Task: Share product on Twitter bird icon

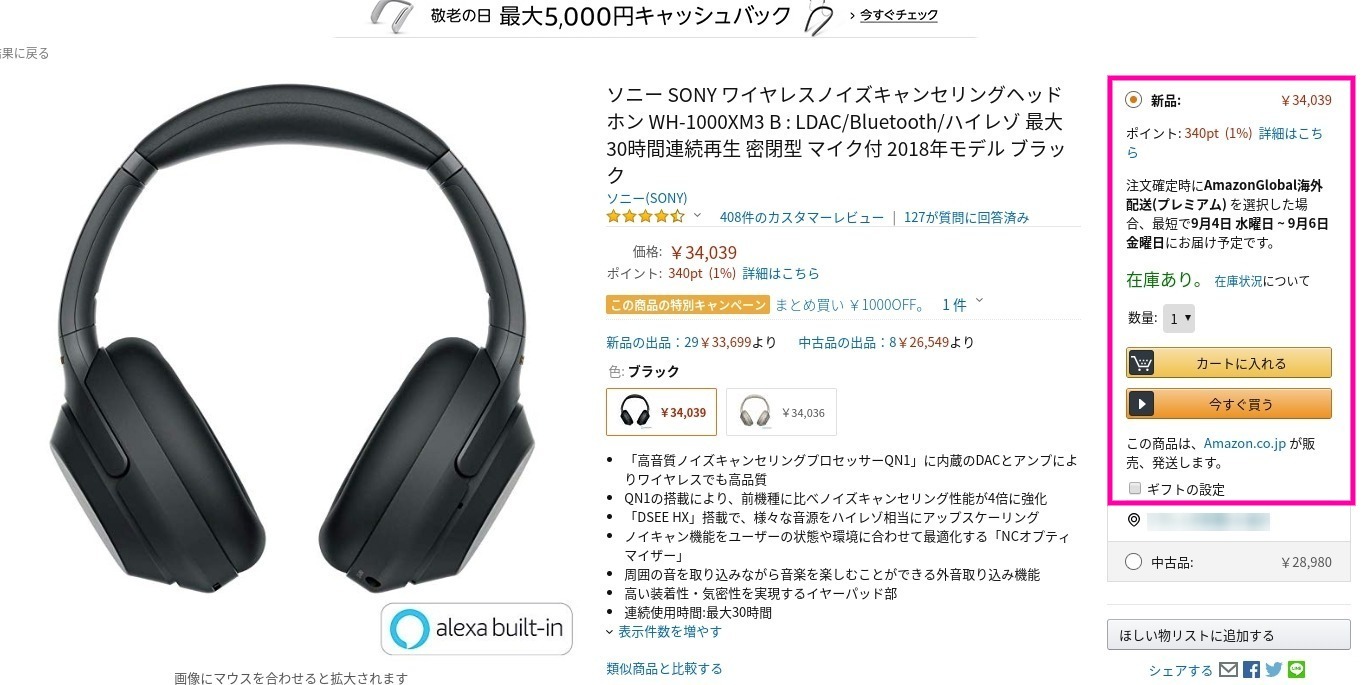Action: pyautogui.click(x=1274, y=670)
